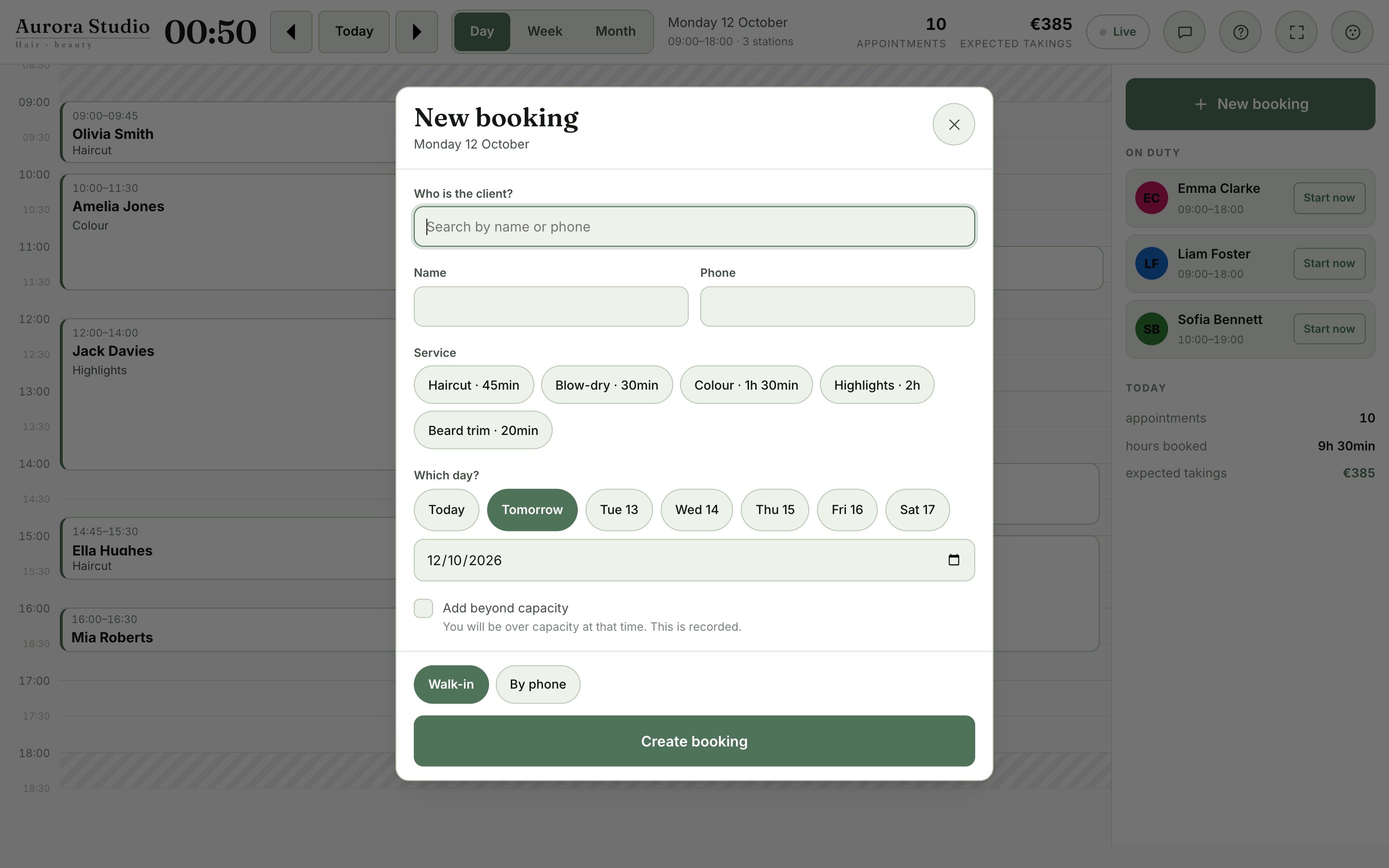Click Start now for Emma Clarke

click(x=1329, y=198)
